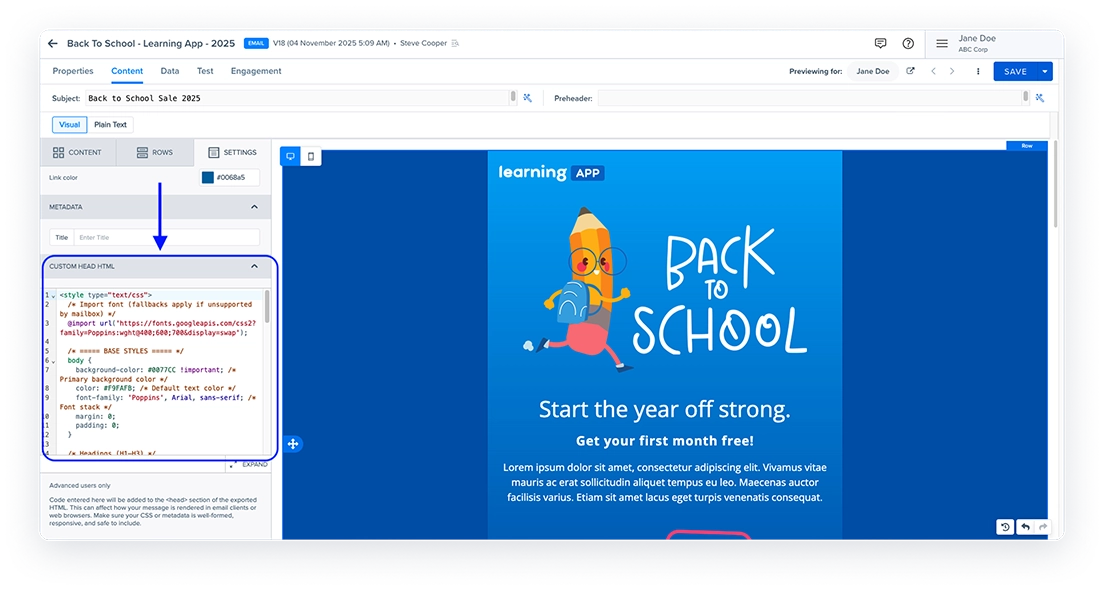This screenshot has height=590, width=1104.
Task: Collapse the Custom Head HTML section
Action: [254, 267]
